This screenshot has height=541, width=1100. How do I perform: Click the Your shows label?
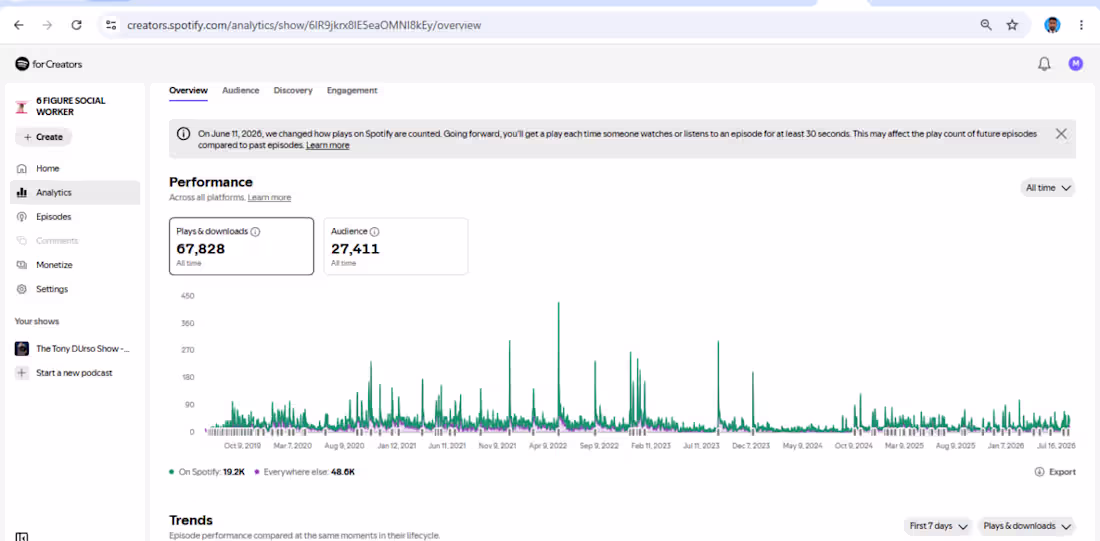(37, 321)
